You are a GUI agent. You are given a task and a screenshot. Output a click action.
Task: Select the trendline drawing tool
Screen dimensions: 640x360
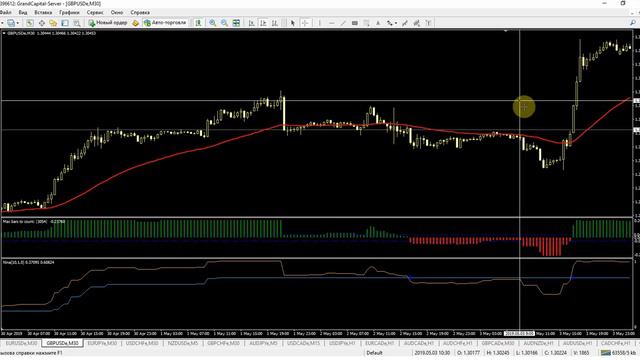tap(343, 23)
